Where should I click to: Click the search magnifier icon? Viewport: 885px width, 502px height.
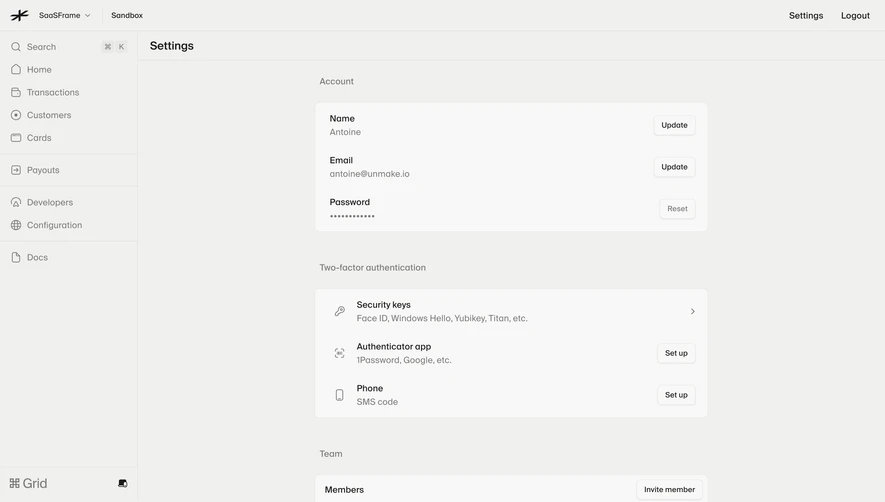tap(16, 47)
